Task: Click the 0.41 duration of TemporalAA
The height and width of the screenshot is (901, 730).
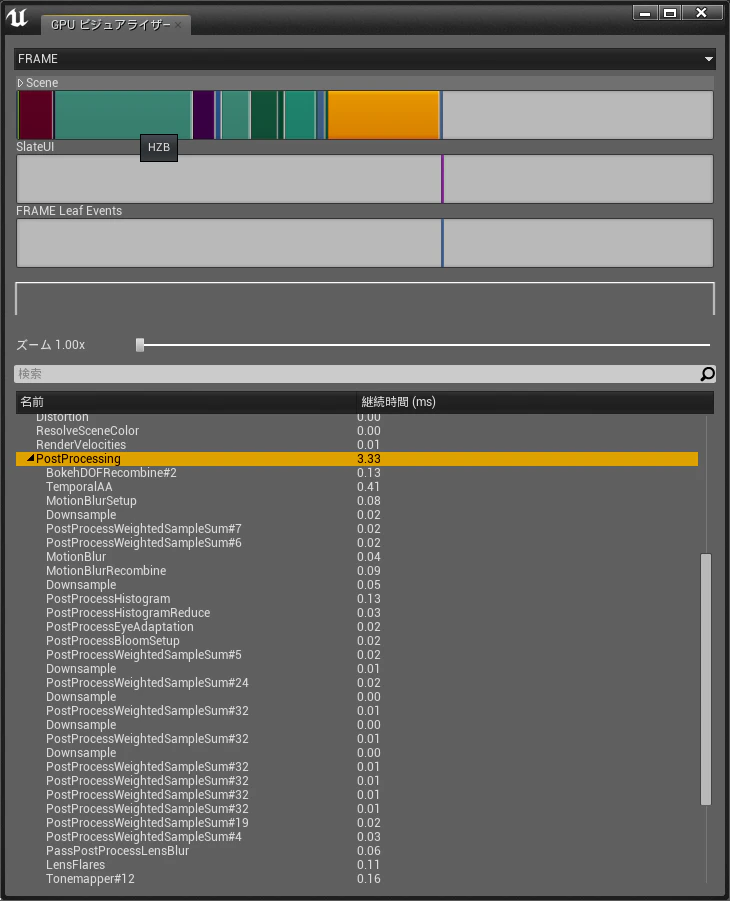Action: 368,486
